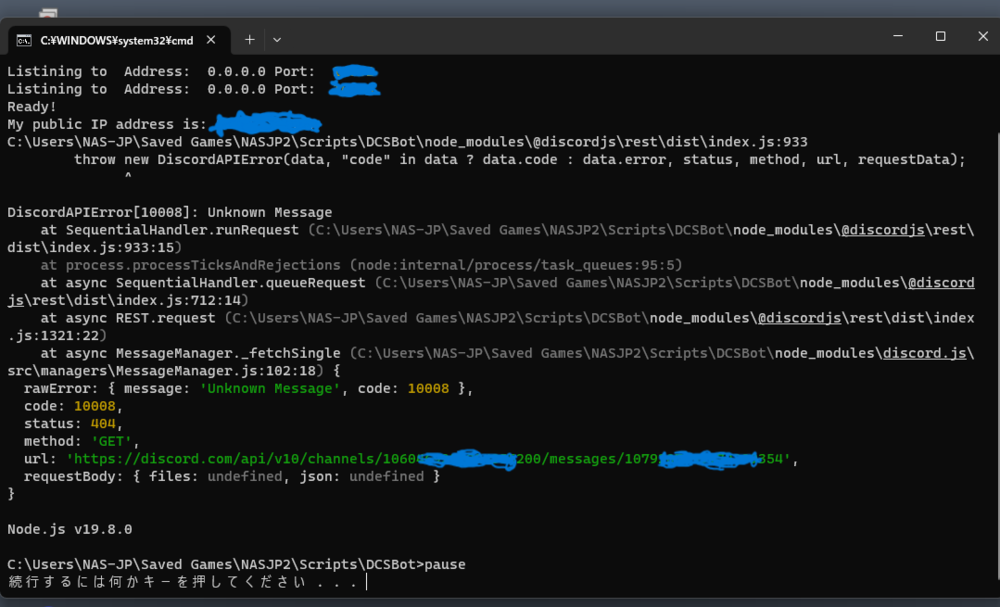Image resolution: width=1000 pixels, height=607 pixels.
Task: Click the Japanese 'press any key' prompt line
Action: [184, 581]
